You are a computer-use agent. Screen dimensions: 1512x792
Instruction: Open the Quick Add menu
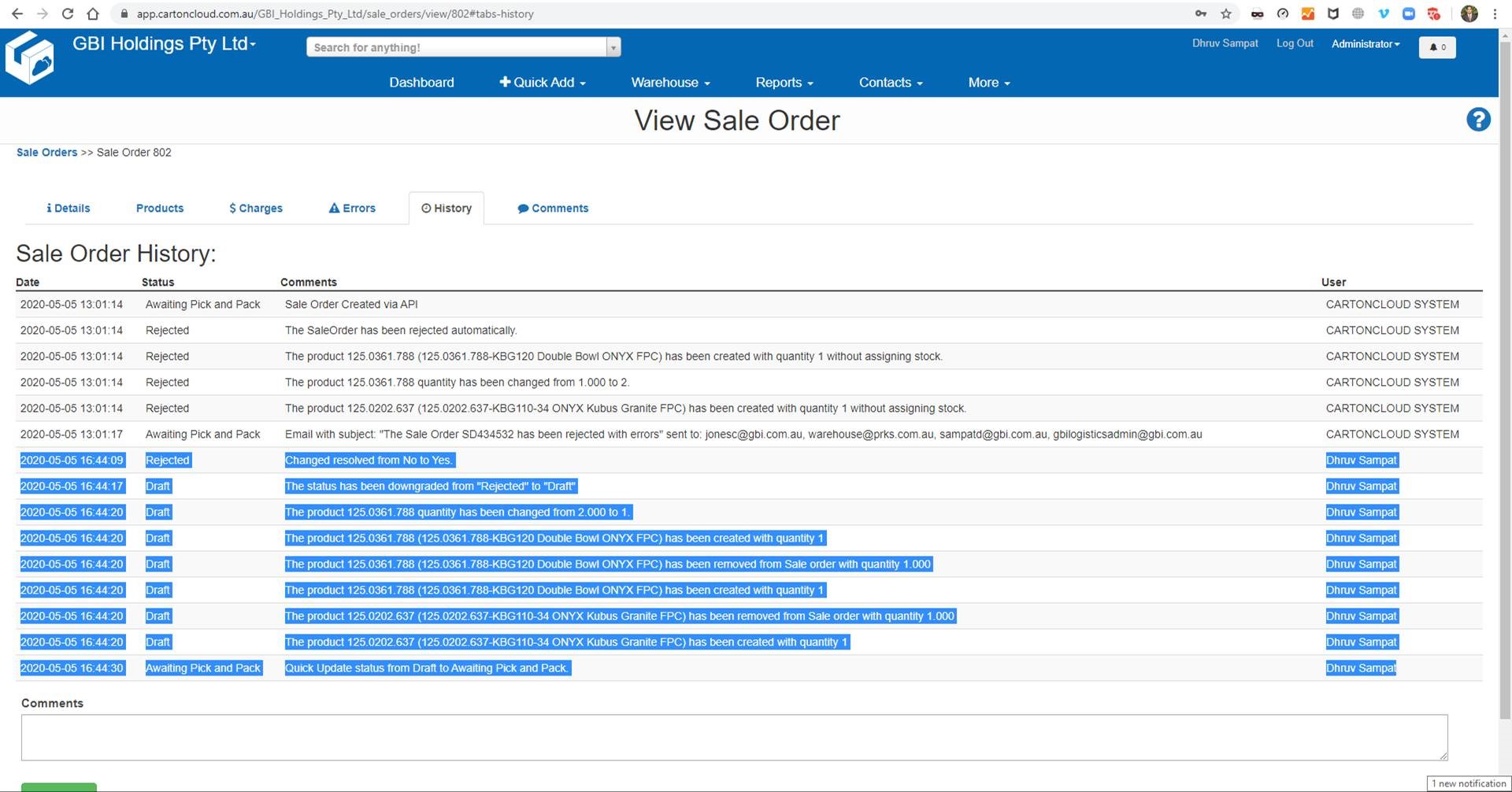click(543, 83)
